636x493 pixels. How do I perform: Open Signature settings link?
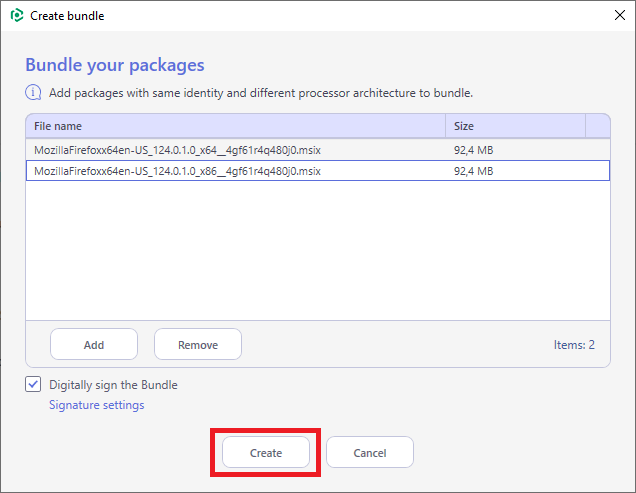pos(97,405)
